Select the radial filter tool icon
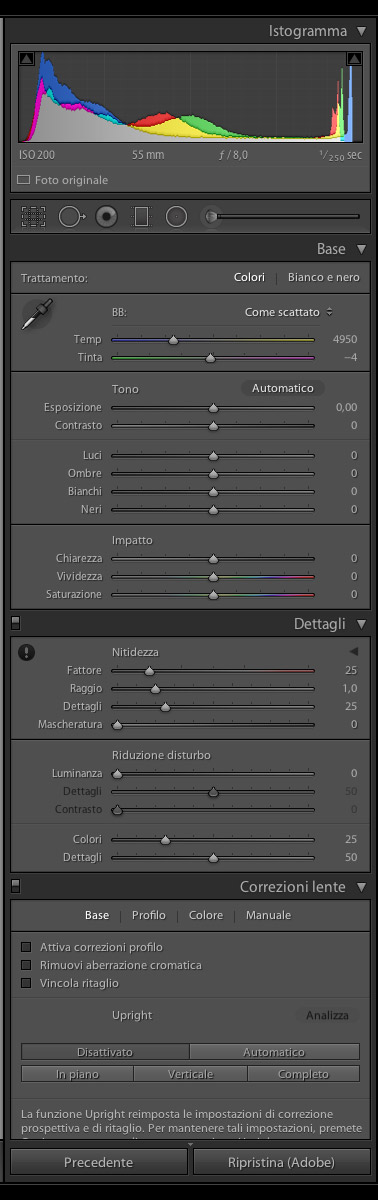 (x=176, y=216)
